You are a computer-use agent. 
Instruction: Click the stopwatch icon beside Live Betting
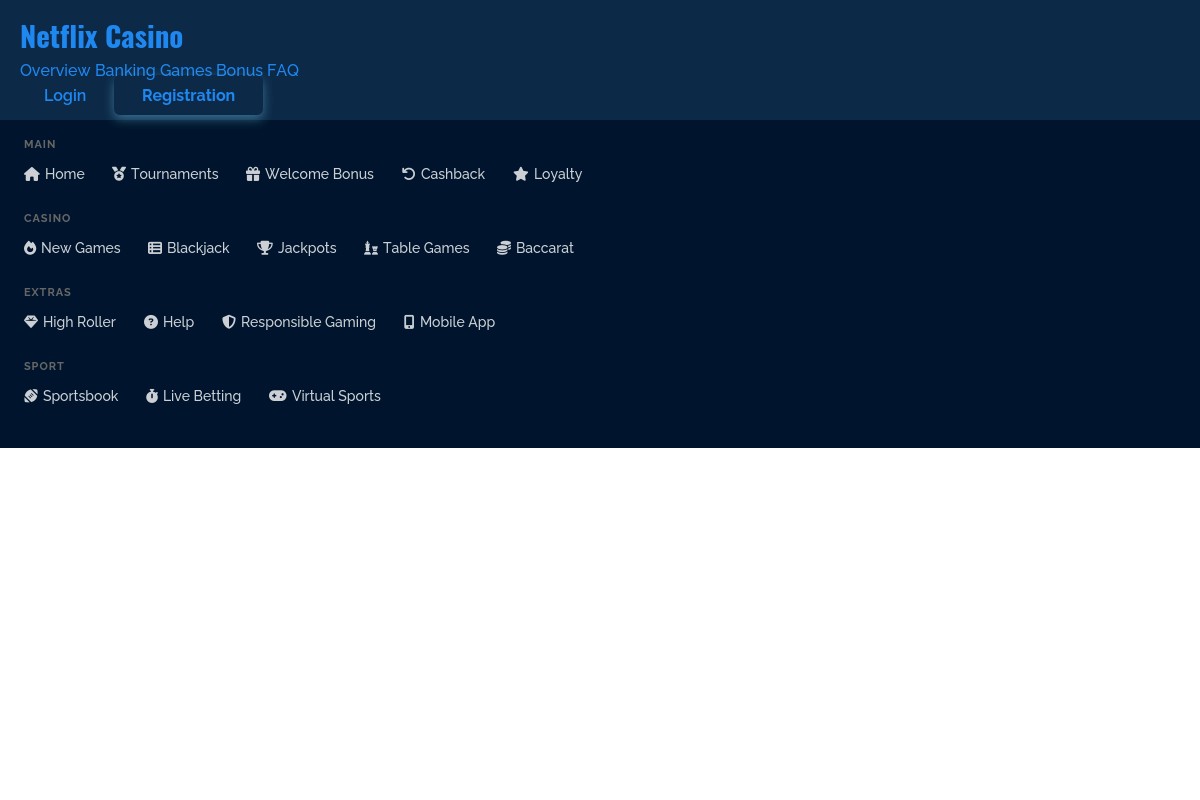[152, 396]
